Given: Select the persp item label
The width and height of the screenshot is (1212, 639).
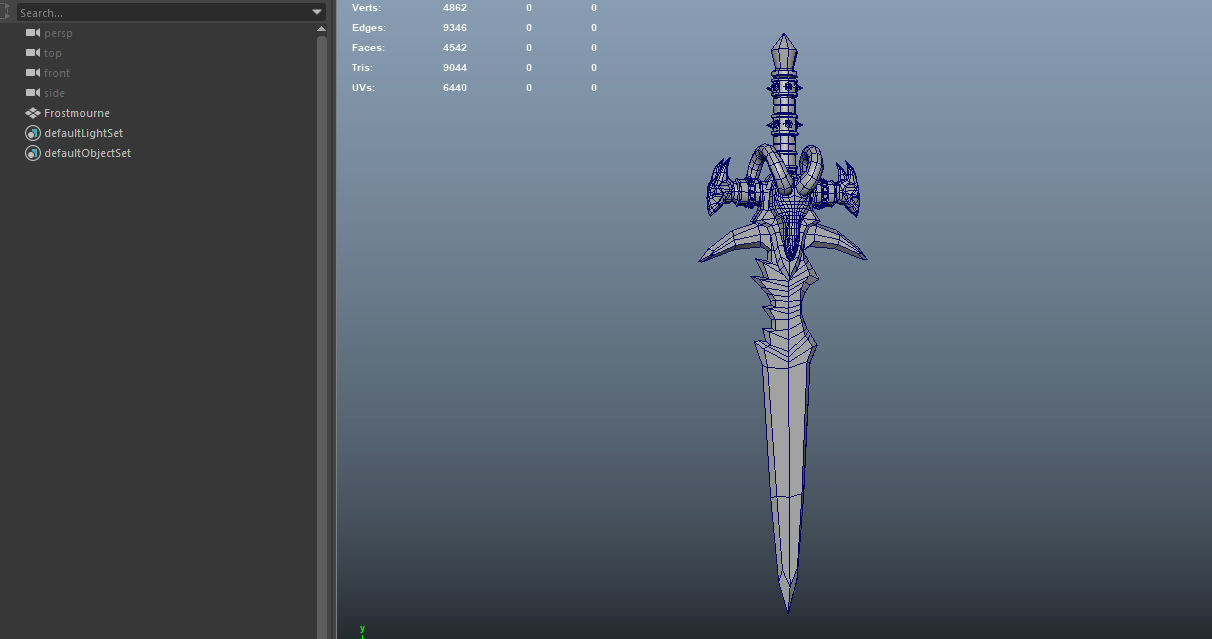Looking at the screenshot, I should pos(58,33).
